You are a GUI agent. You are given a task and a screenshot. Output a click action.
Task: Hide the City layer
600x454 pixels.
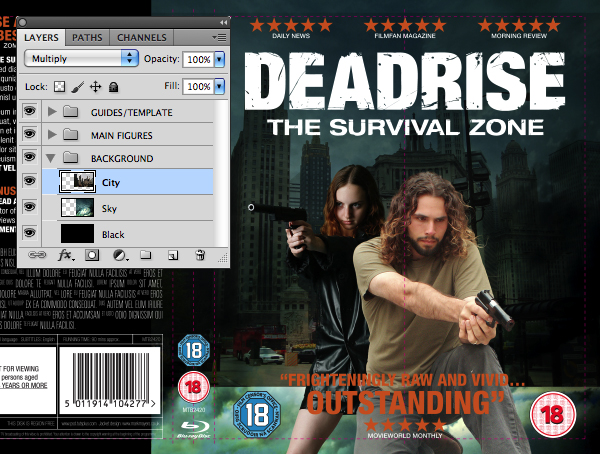[x=30, y=181]
